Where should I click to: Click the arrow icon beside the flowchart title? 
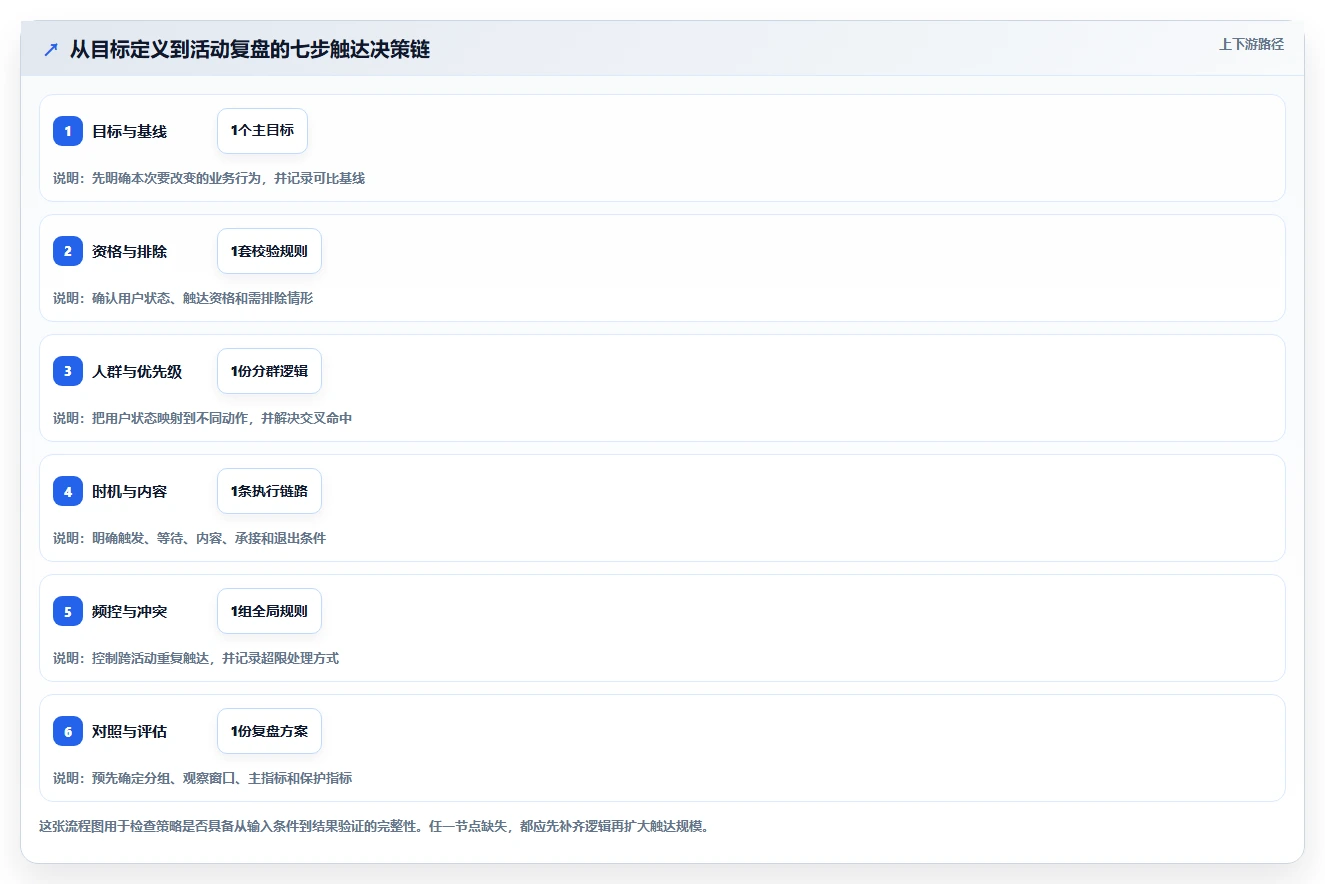(x=51, y=50)
